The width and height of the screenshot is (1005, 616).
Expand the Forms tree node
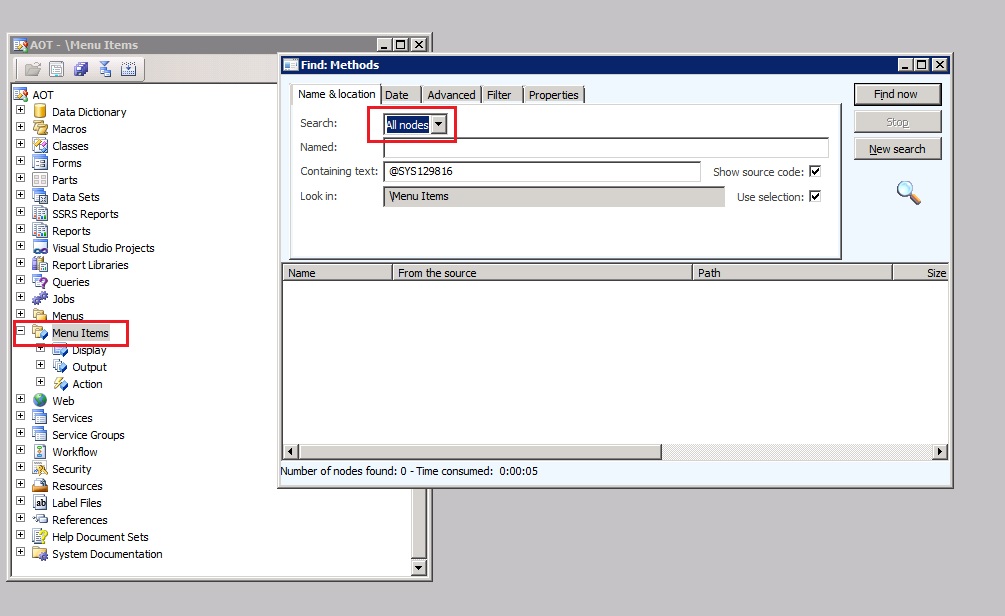(20, 163)
